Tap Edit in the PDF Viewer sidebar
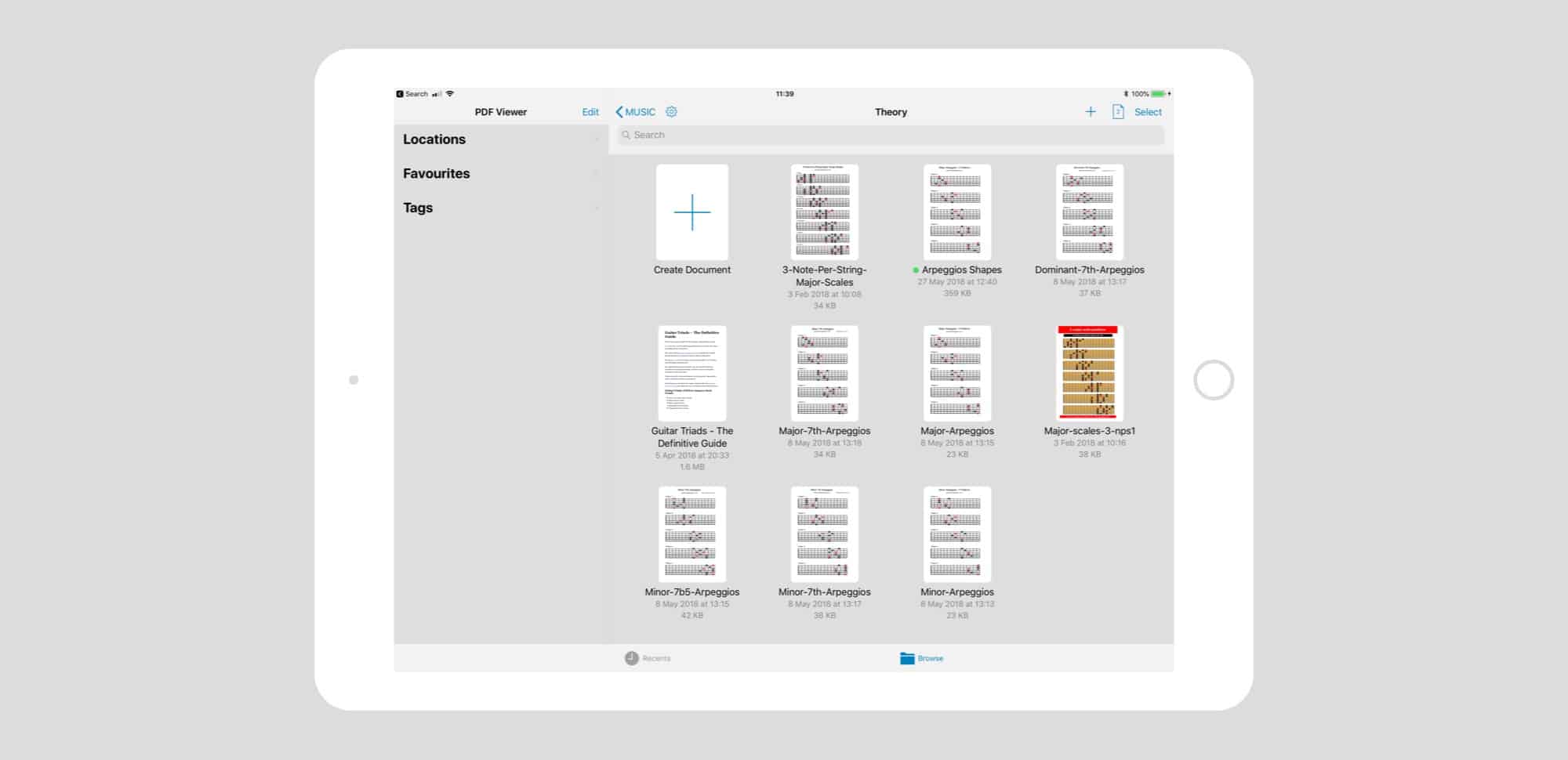Image resolution: width=1568 pixels, height=760 pixels. [590, 112]
